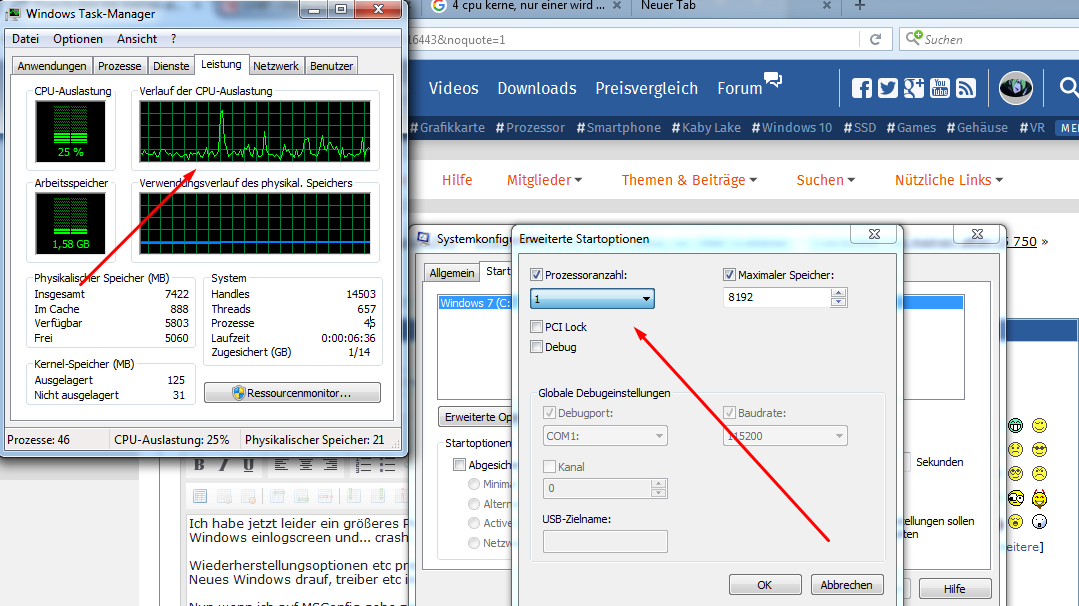Click the Maximaler Speicher 8192 field
Image resolution: width=1079 pixels, height=606 pixels.
(x=777, y=297)
